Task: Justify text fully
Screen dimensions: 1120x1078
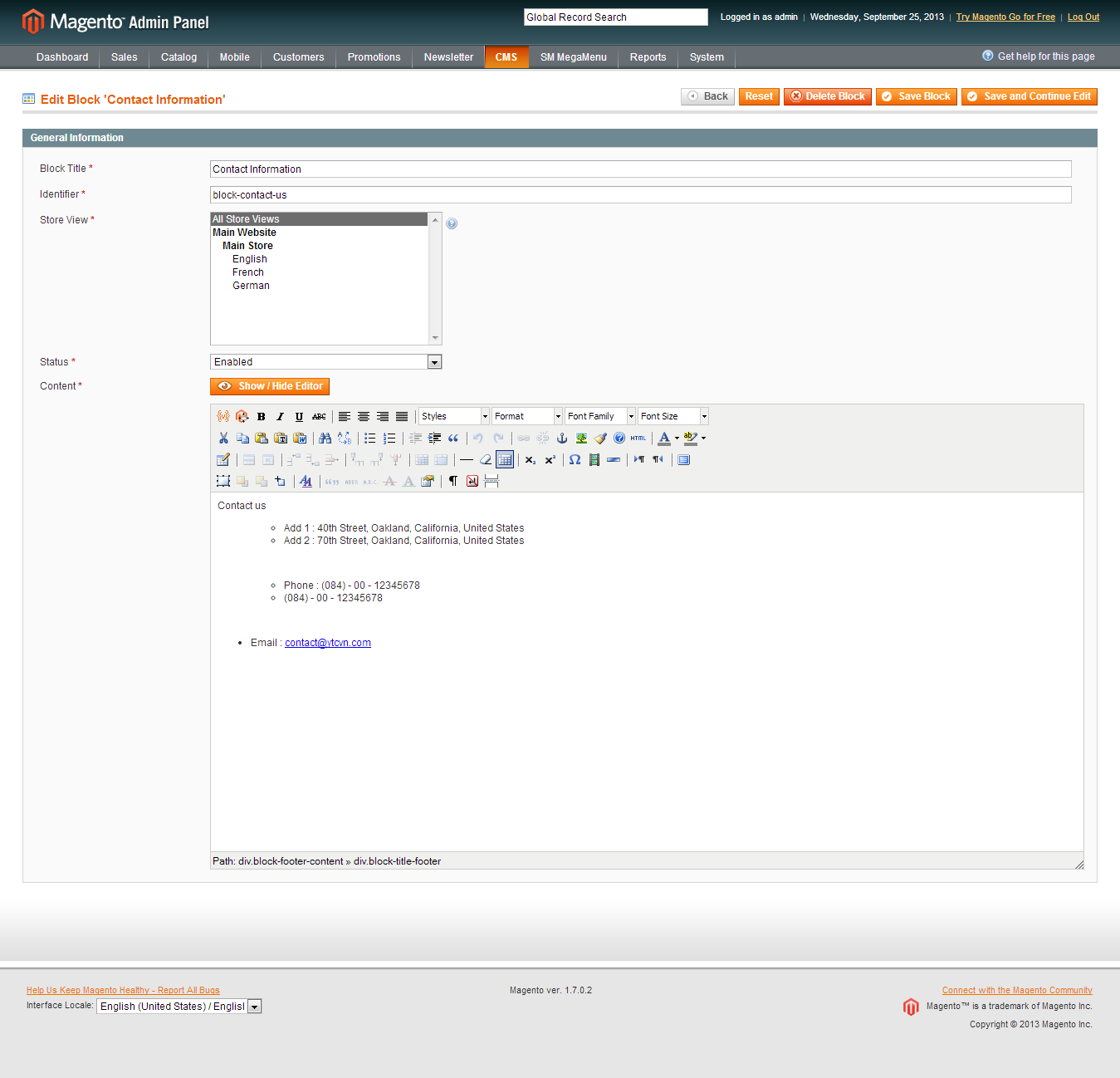Action: [x=402, y=416]
